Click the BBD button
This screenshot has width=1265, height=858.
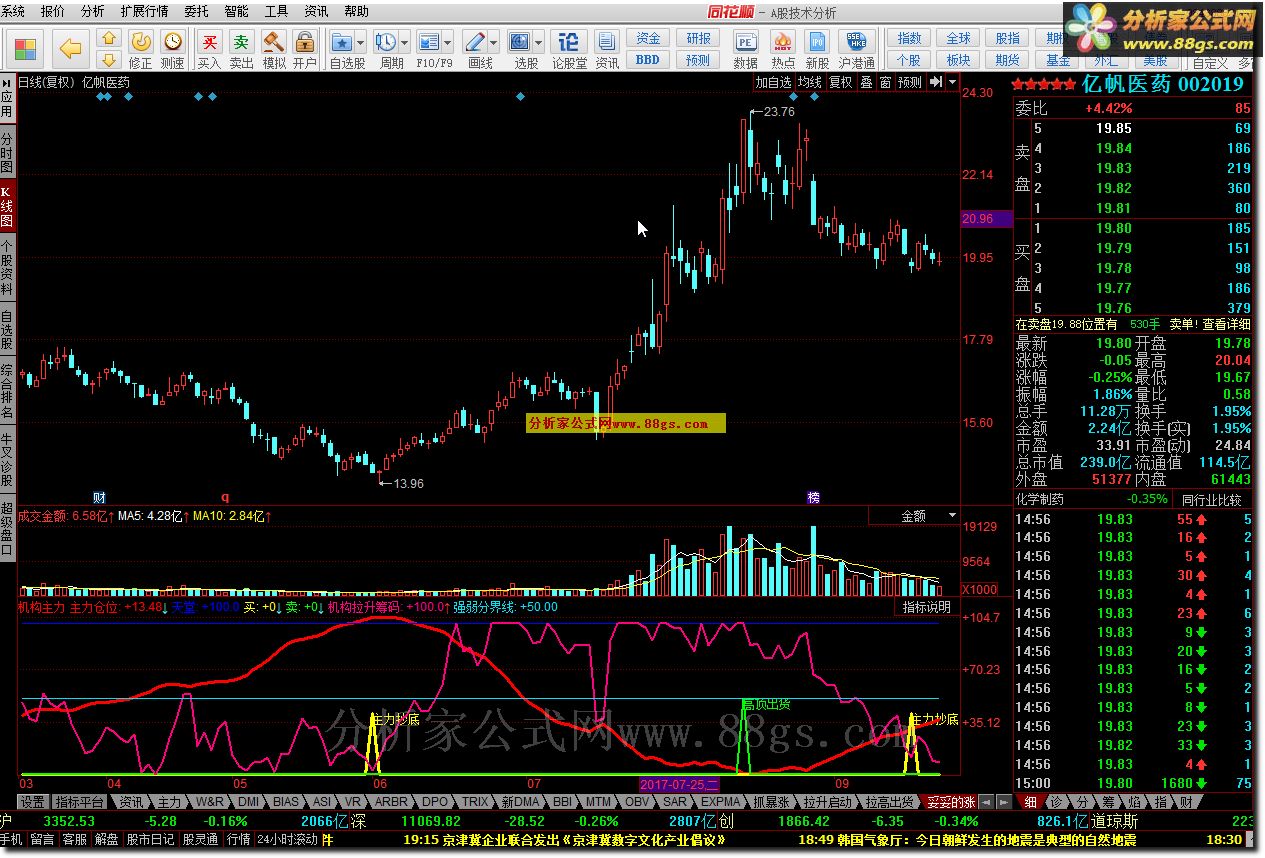648,60
